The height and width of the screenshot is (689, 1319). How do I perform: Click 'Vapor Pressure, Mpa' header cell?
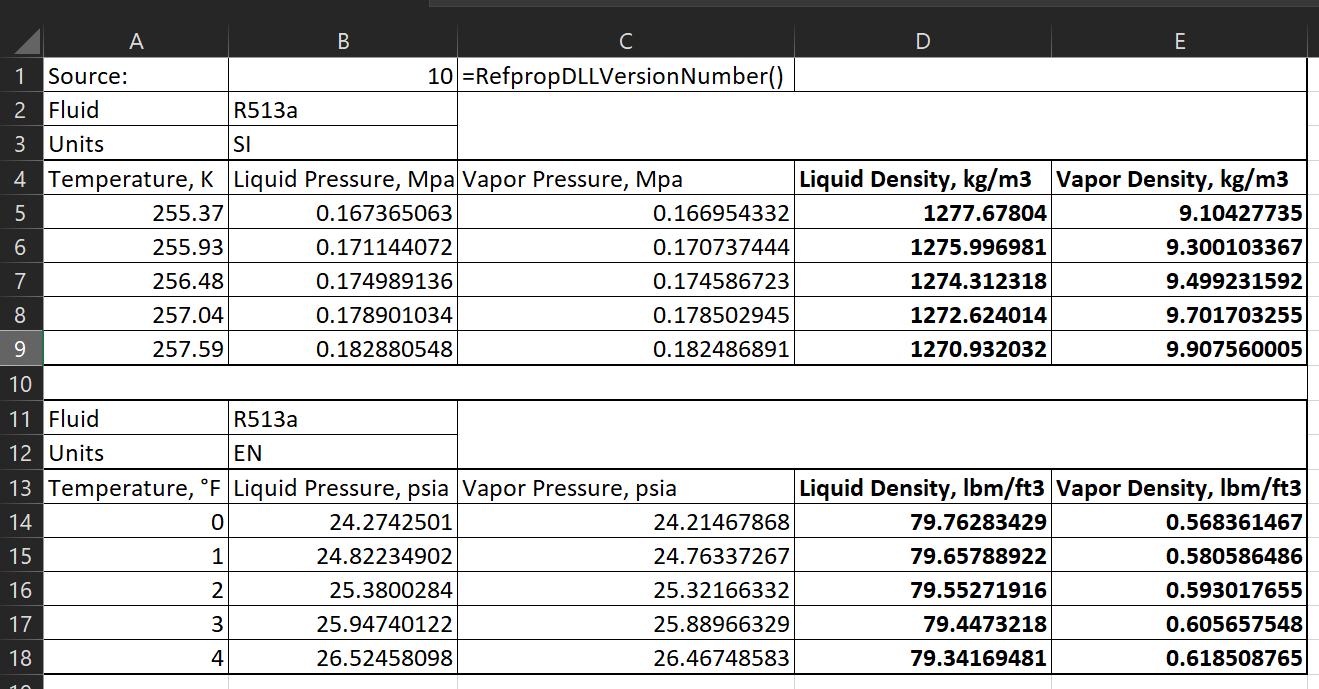[x=626, y=179]
